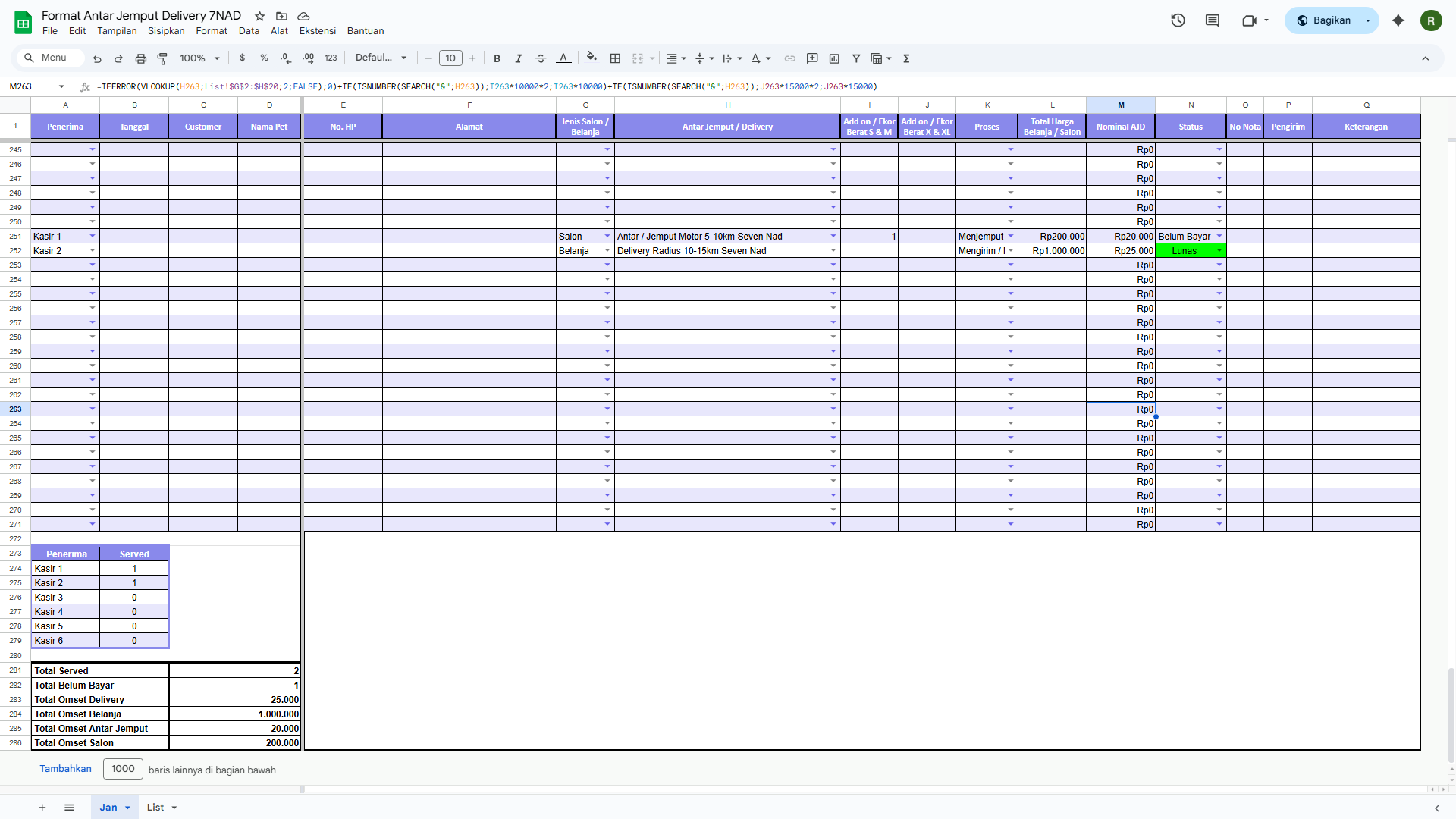Open the font Default dropdown
This screenshot has width=1456, height=819.
point(381,58)
